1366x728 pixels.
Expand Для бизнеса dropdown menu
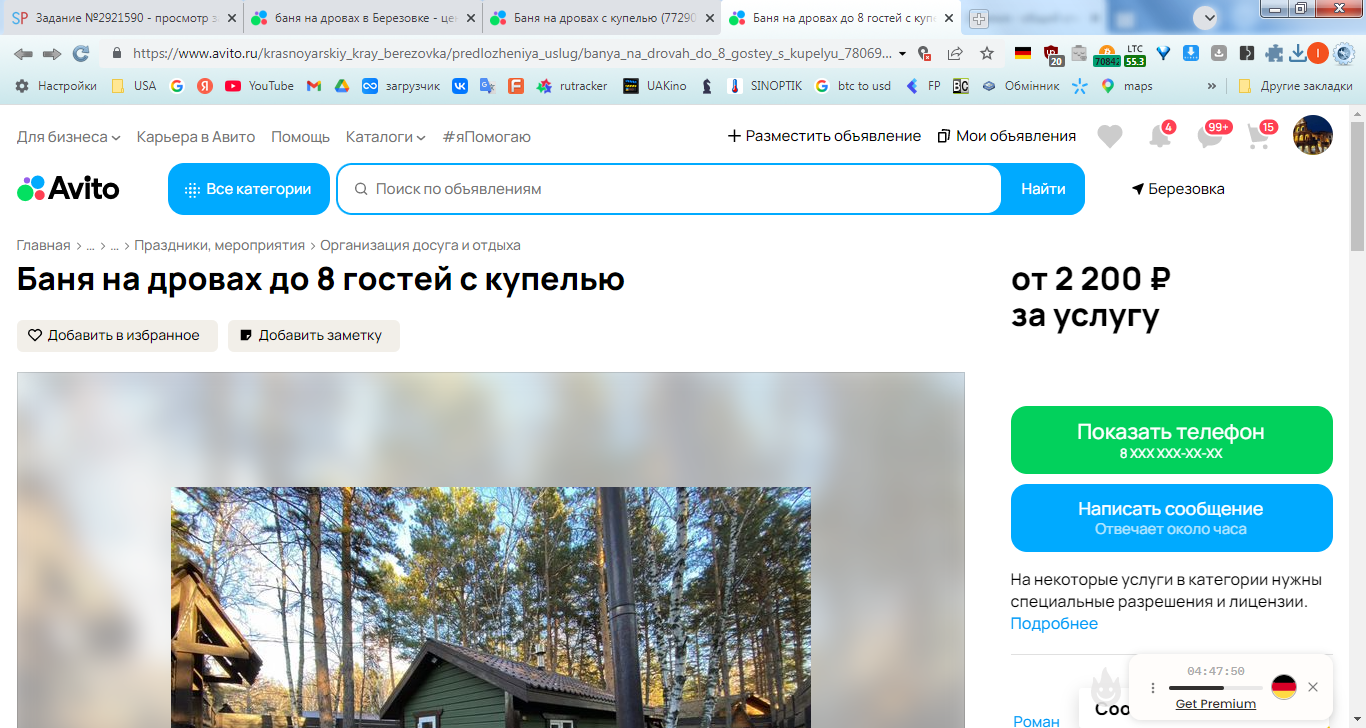(69, 137)
